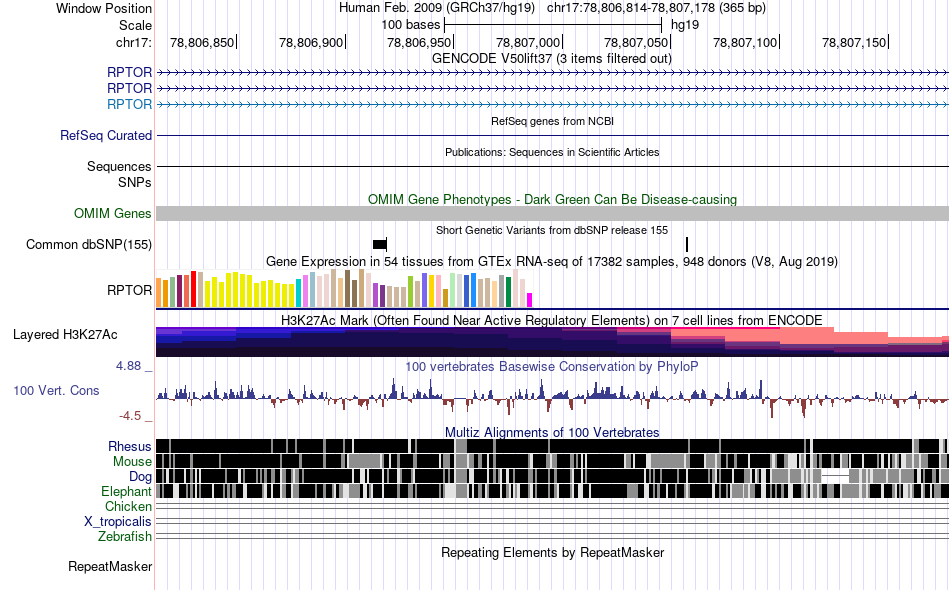950x590 pixels.
Task: Click the Common dbSNP(155) track label
Action: point(88,244)
